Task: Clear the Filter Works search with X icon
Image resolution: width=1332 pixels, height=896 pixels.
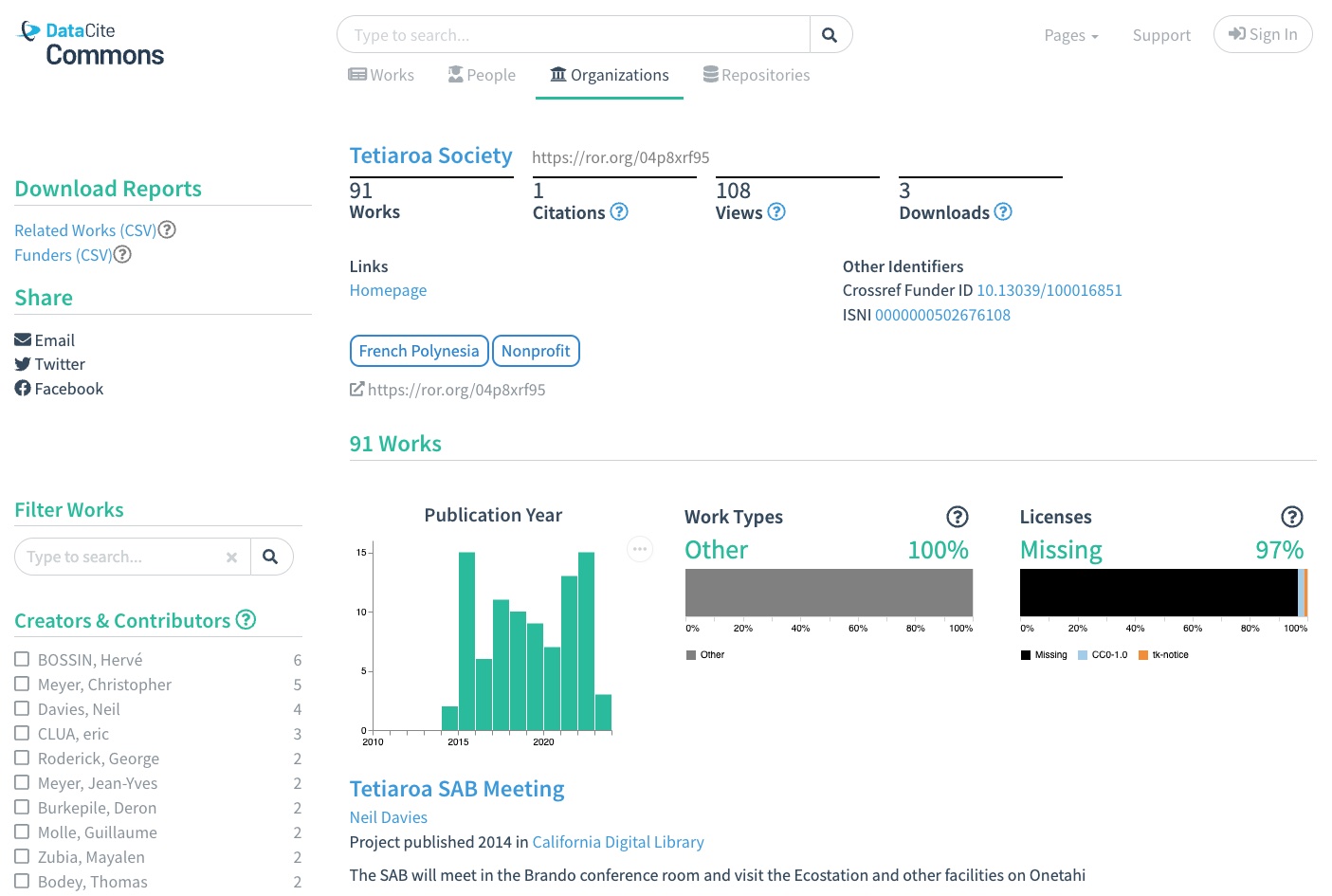Action: [x=231, y=558]
